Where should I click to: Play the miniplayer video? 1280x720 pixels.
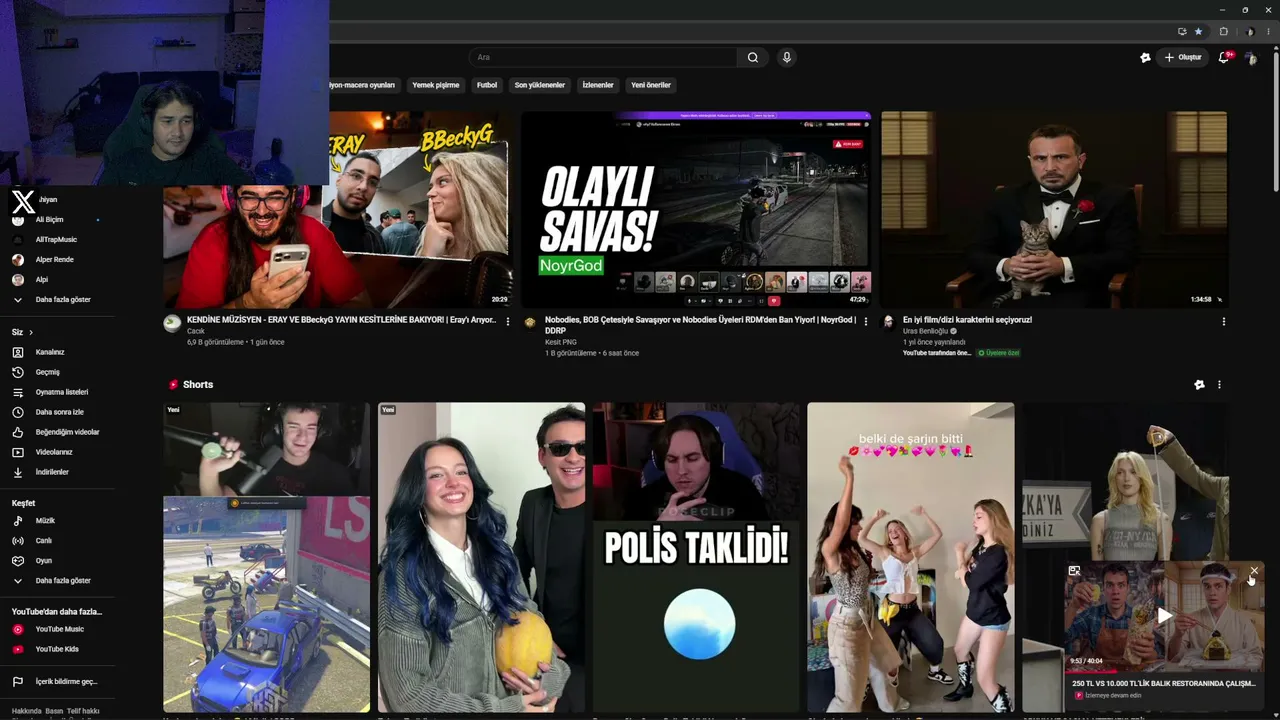pyautogui.click(x=1164, y=616)
